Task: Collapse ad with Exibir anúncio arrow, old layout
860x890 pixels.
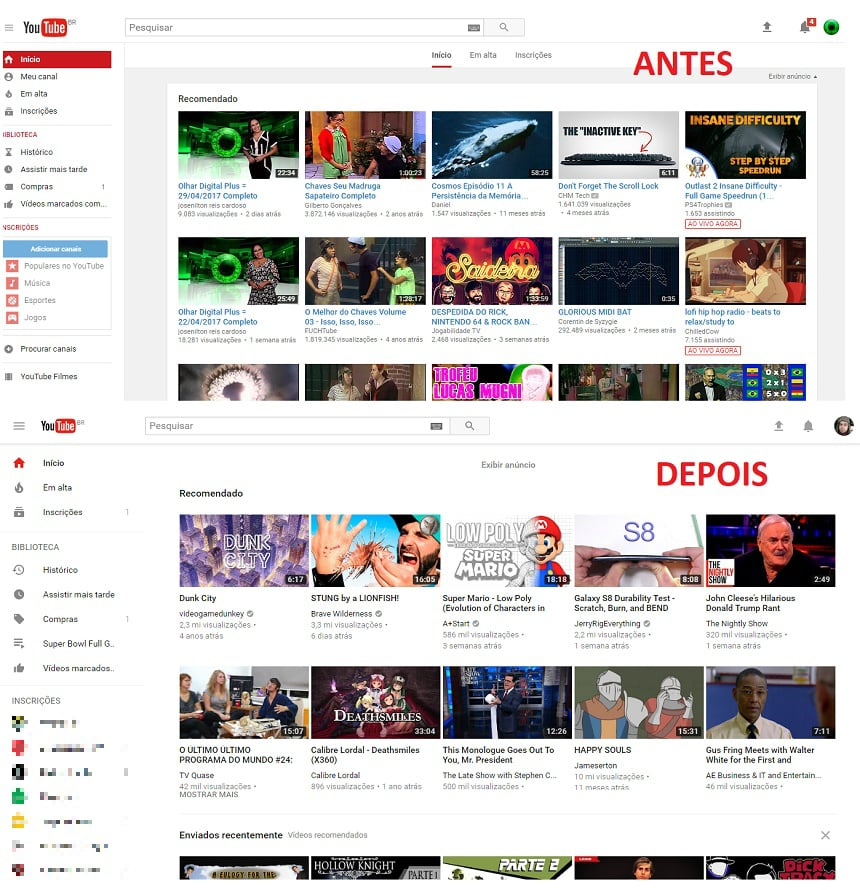Action: coord(792,76)
